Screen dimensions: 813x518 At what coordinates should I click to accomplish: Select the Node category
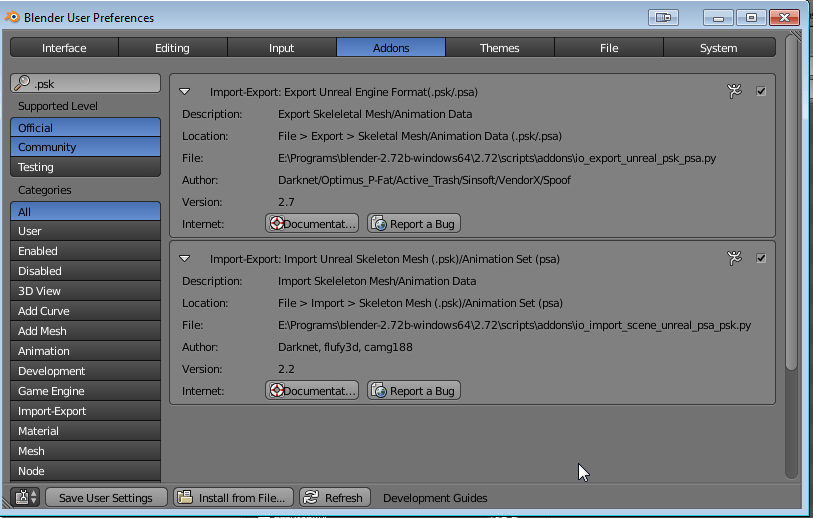click(x=86, y=471)
